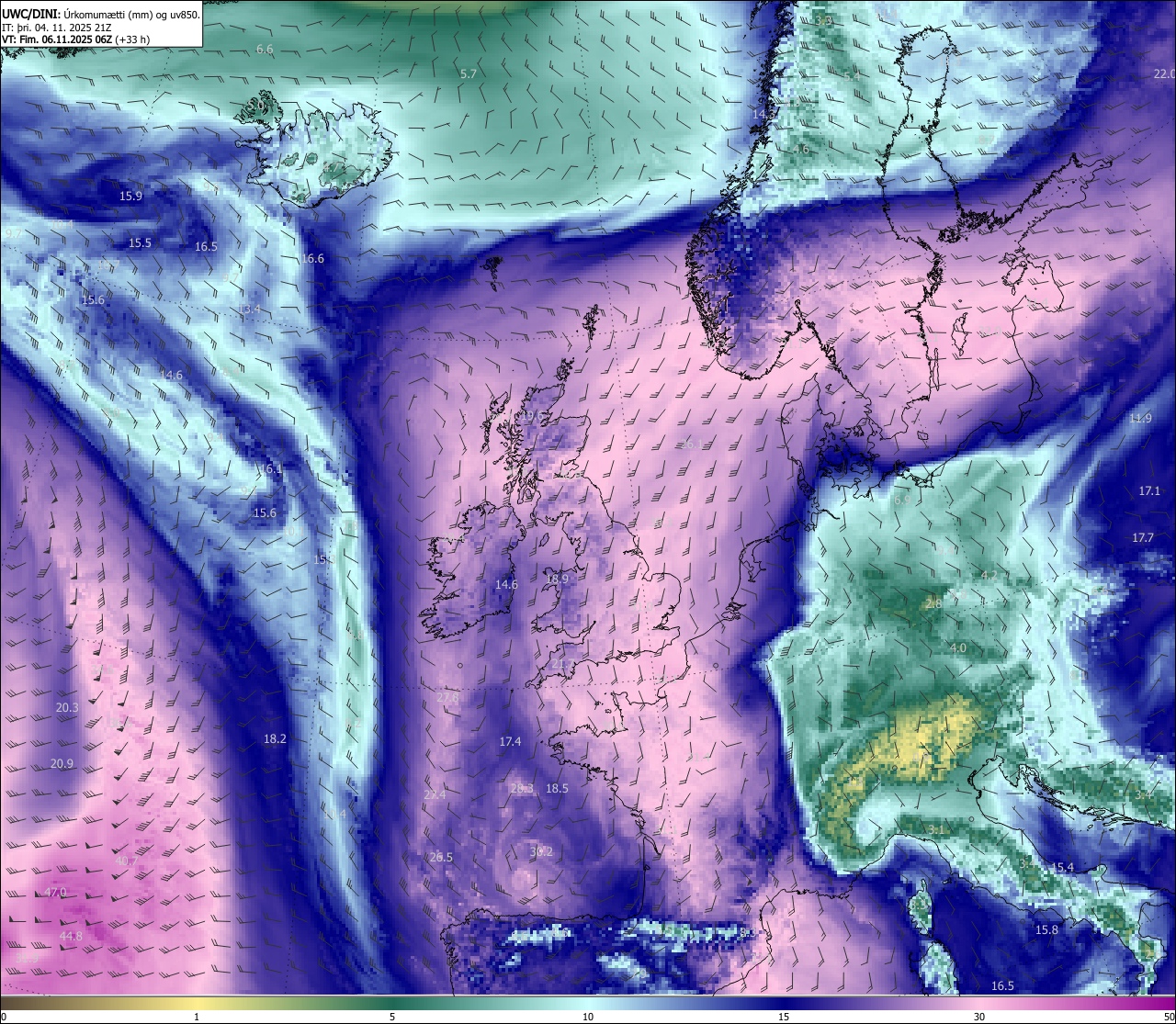Click the color scale tick label 15
This screenshot has height=1024, width=1176.
(784, 1018)
